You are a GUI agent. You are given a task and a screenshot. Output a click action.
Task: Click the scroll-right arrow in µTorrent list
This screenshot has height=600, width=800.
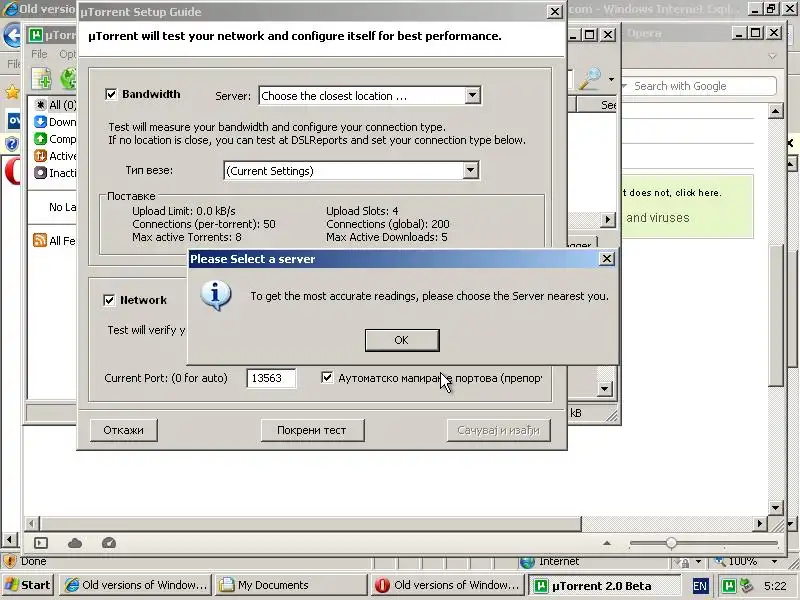tap(607, 219)
